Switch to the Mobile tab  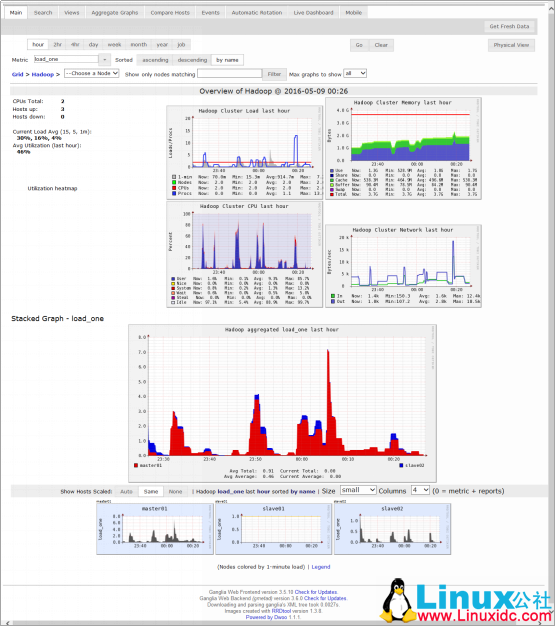[x=354, y=13]
